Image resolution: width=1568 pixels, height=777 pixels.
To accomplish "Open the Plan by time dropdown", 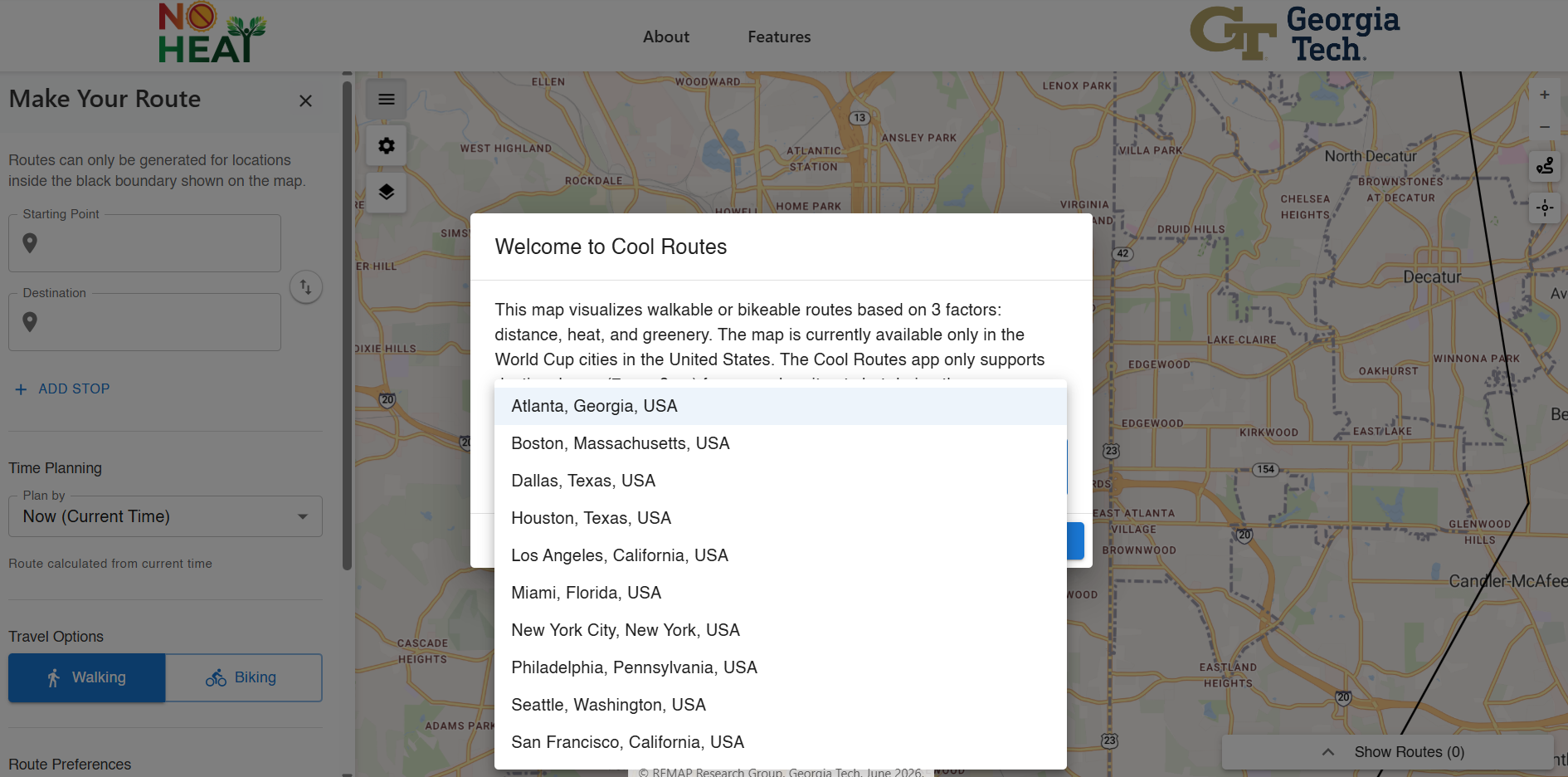I will pos(165,516).
